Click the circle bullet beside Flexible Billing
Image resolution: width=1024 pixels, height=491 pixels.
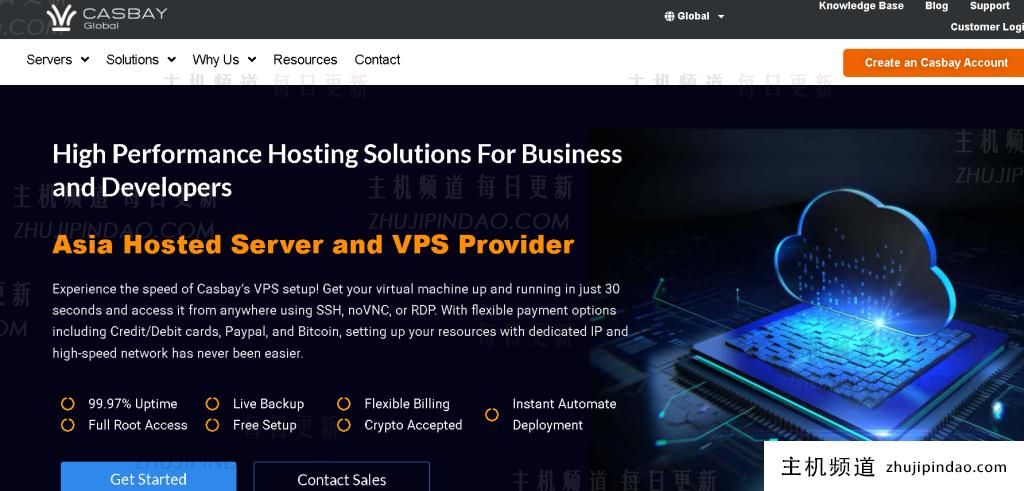[344, 404]
